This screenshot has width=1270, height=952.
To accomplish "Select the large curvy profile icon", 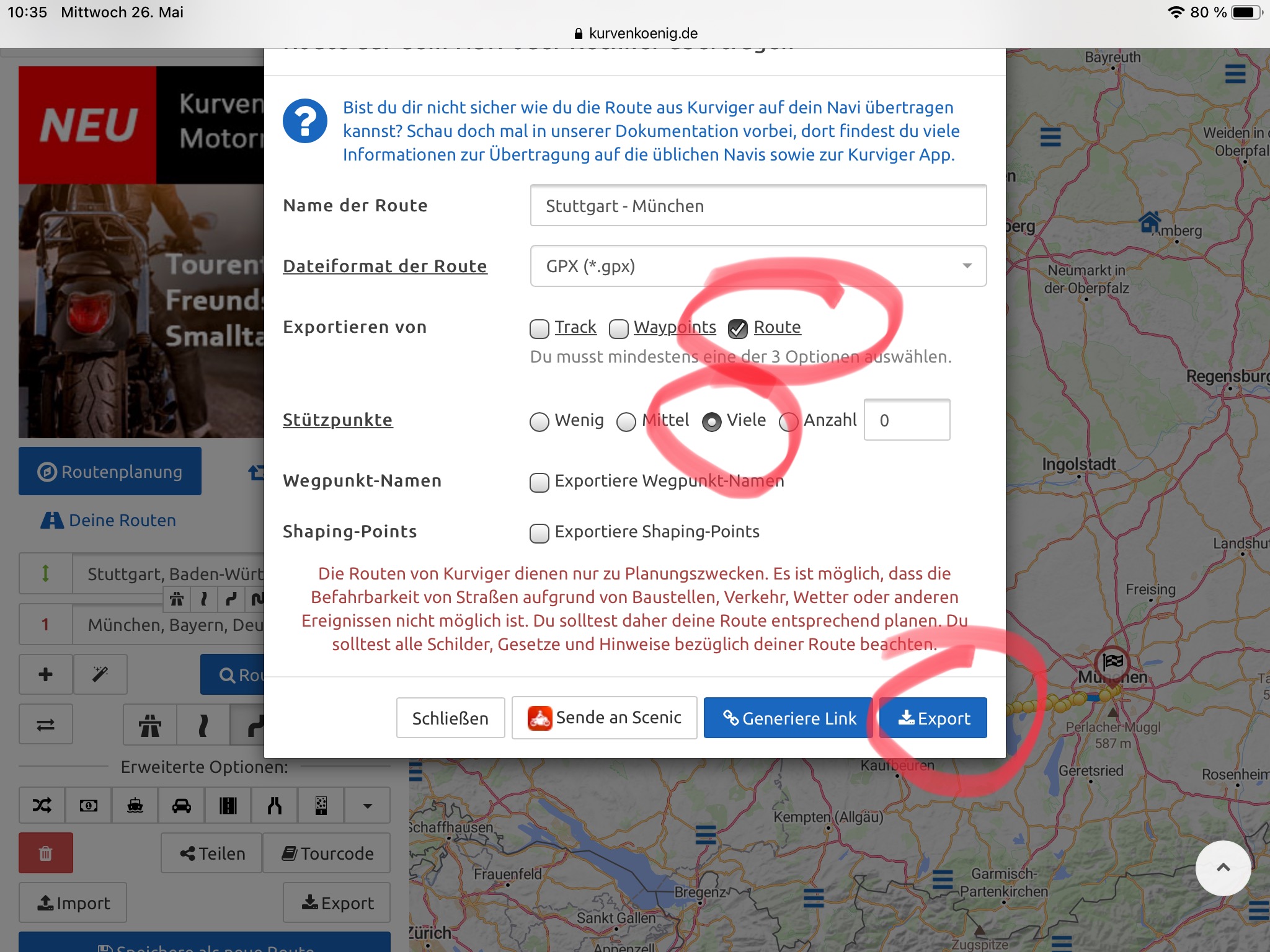I will tap(248, 724).
